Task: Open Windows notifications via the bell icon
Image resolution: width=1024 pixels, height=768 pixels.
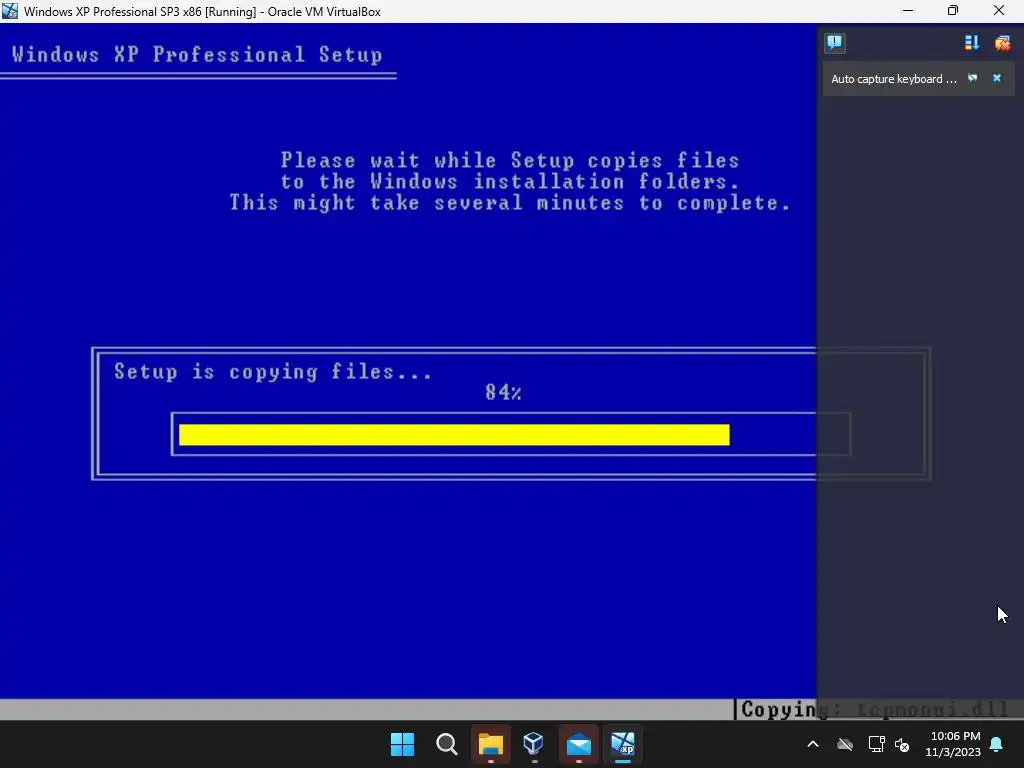Action: 997,744
